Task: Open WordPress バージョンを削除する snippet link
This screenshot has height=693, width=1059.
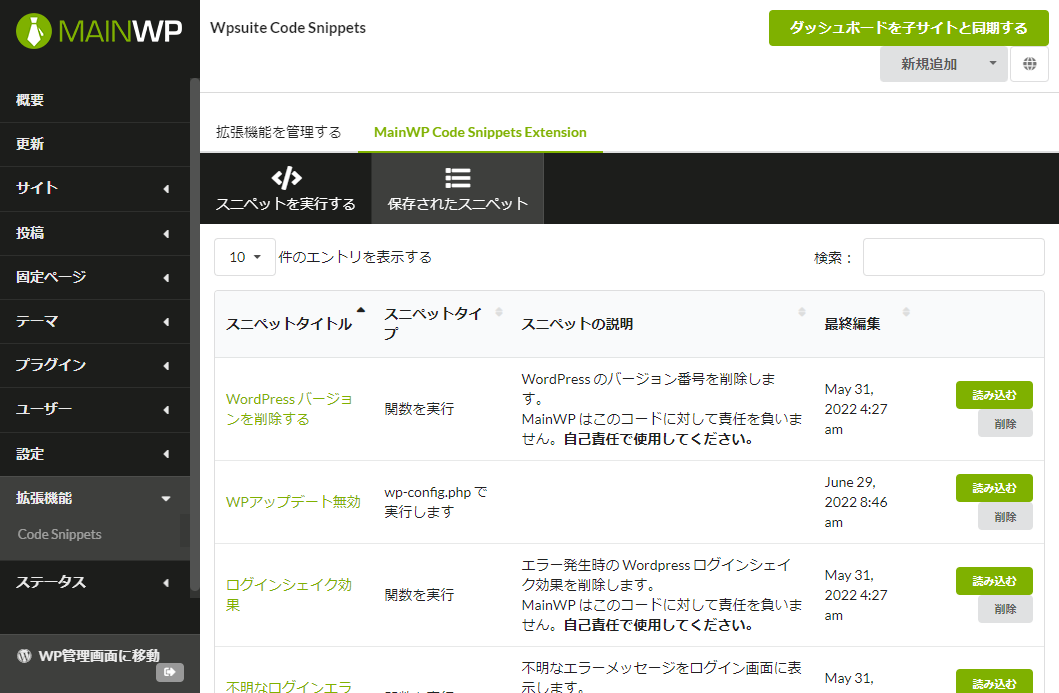Action: pyautogui.click(x=289, y=409)
